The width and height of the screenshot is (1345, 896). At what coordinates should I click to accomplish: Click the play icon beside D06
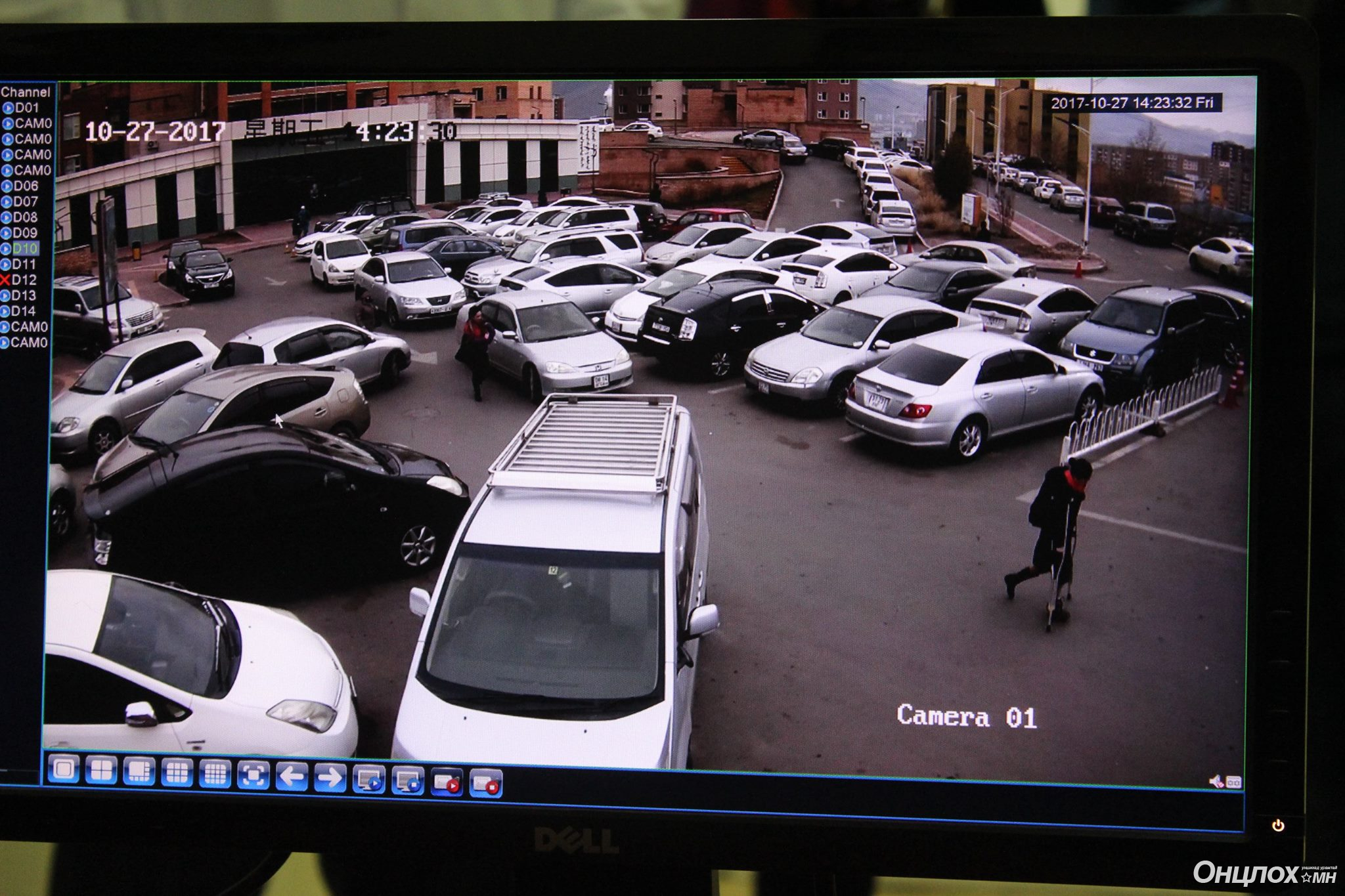tap(7, 186)
